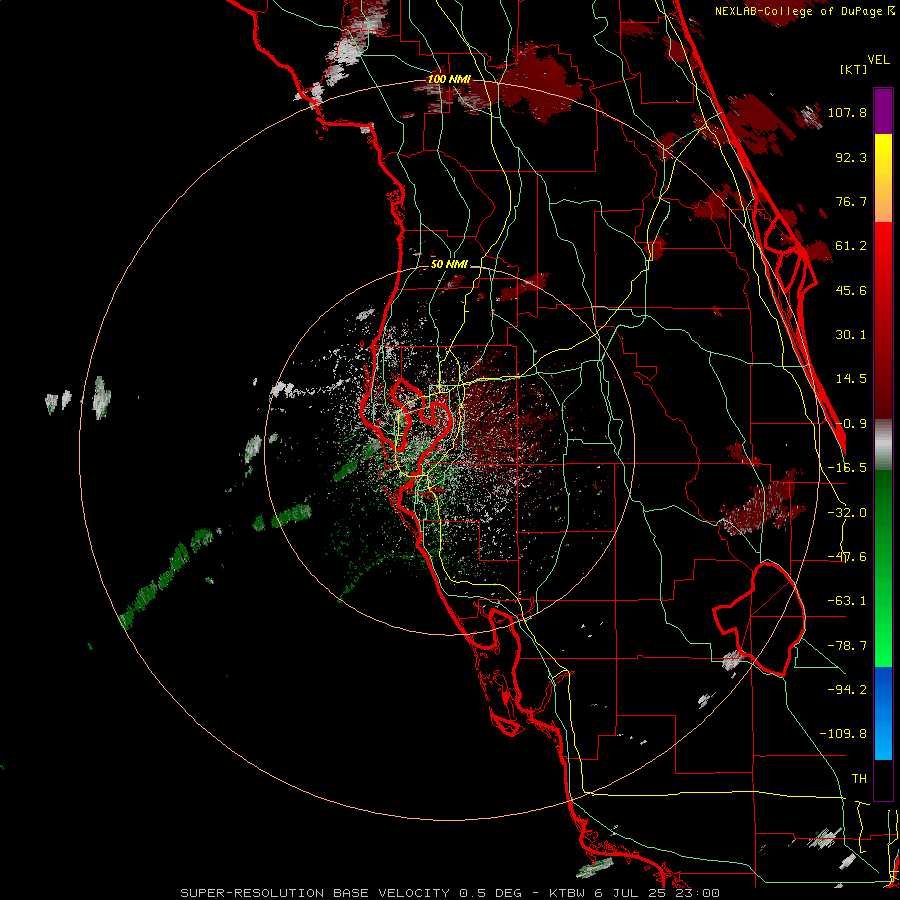Viewport: 900px width, 900px height.
Task: Select the -32.0 velocity scale value
Action: [847, 513]
